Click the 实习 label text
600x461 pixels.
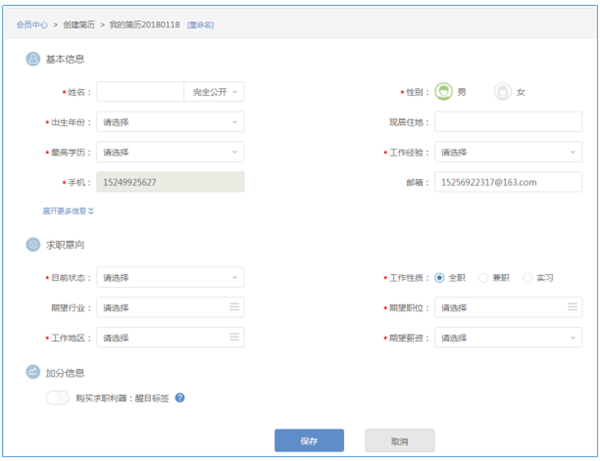545,278
